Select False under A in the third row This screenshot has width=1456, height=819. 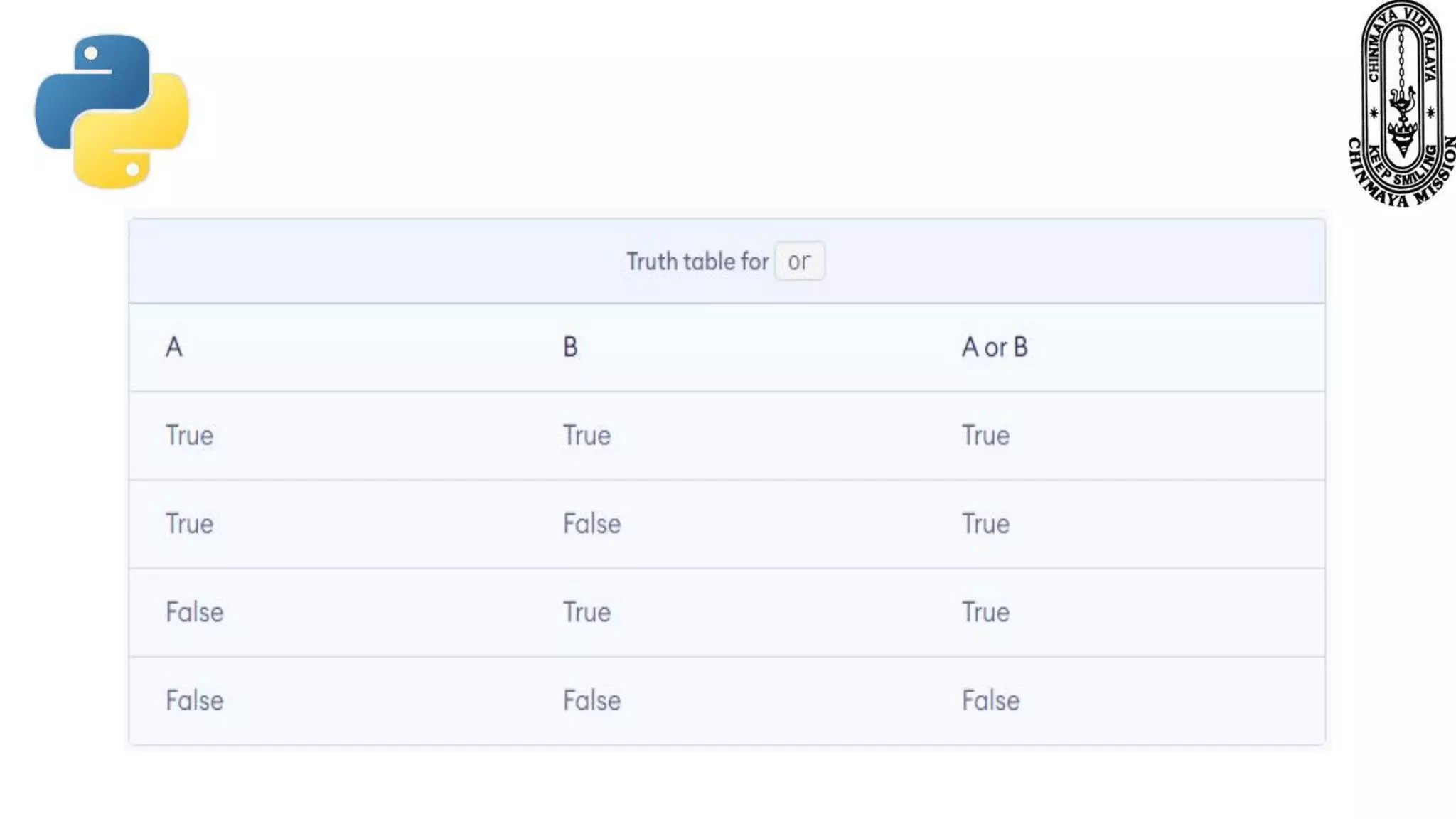(194, 612)
